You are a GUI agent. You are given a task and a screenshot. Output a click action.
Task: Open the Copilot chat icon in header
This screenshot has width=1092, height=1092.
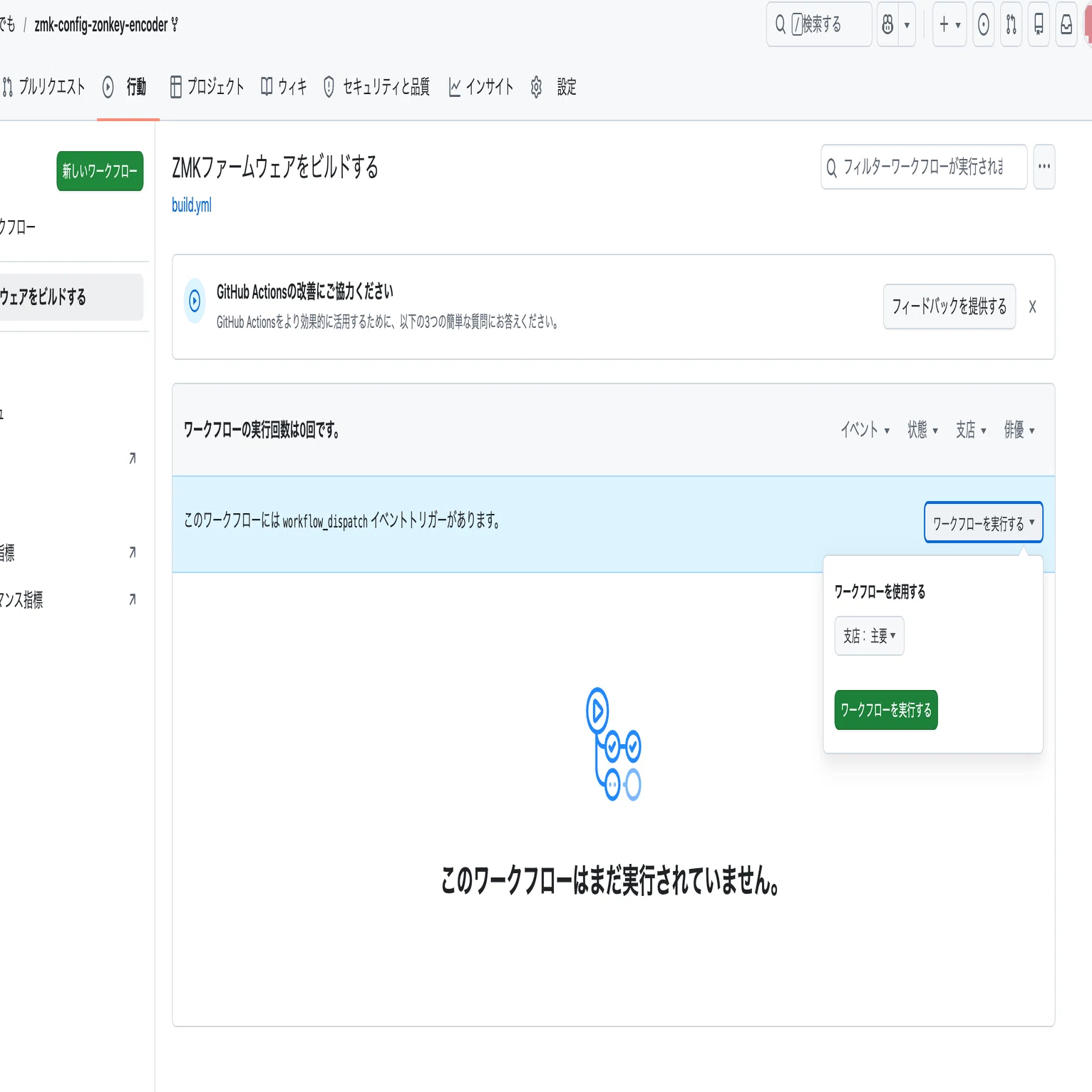tap(888, 25)
